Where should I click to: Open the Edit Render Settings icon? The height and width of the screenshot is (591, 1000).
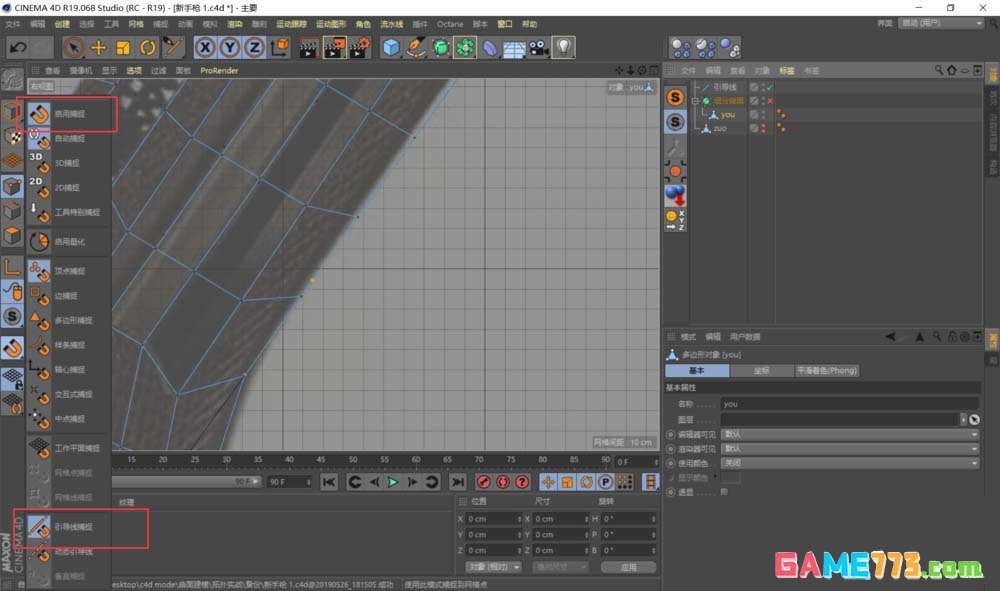point(360,47)
